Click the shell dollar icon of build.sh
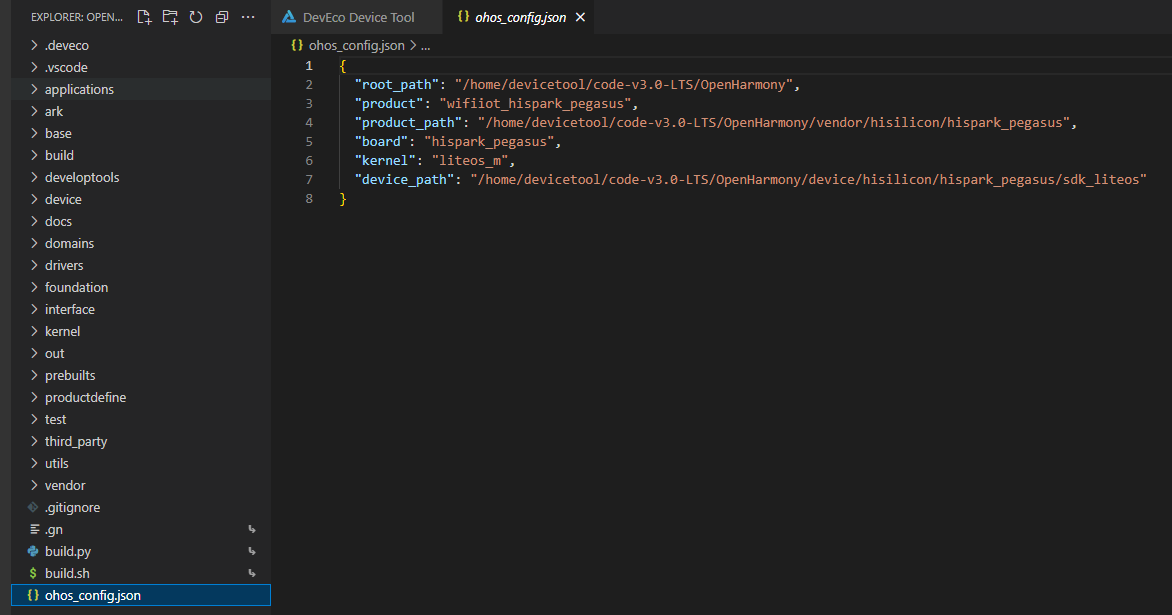Image resolution: width=1172 pixels, height=615 pixels. click(33, 574)
